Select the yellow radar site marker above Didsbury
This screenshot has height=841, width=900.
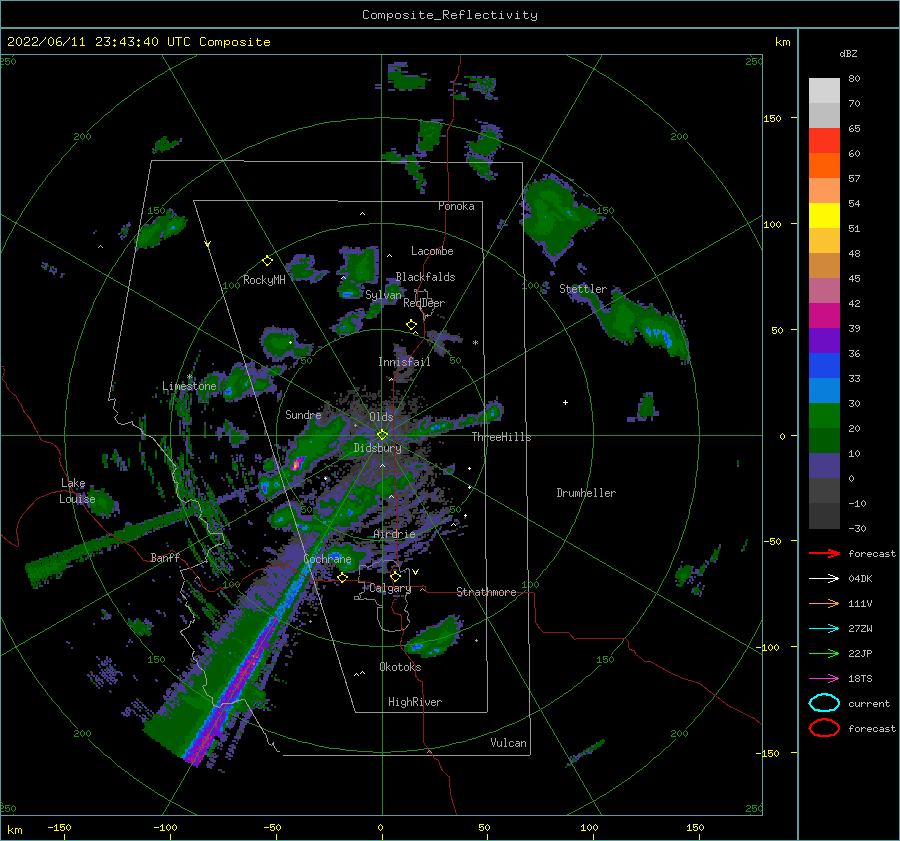click(x=382, y=435)
